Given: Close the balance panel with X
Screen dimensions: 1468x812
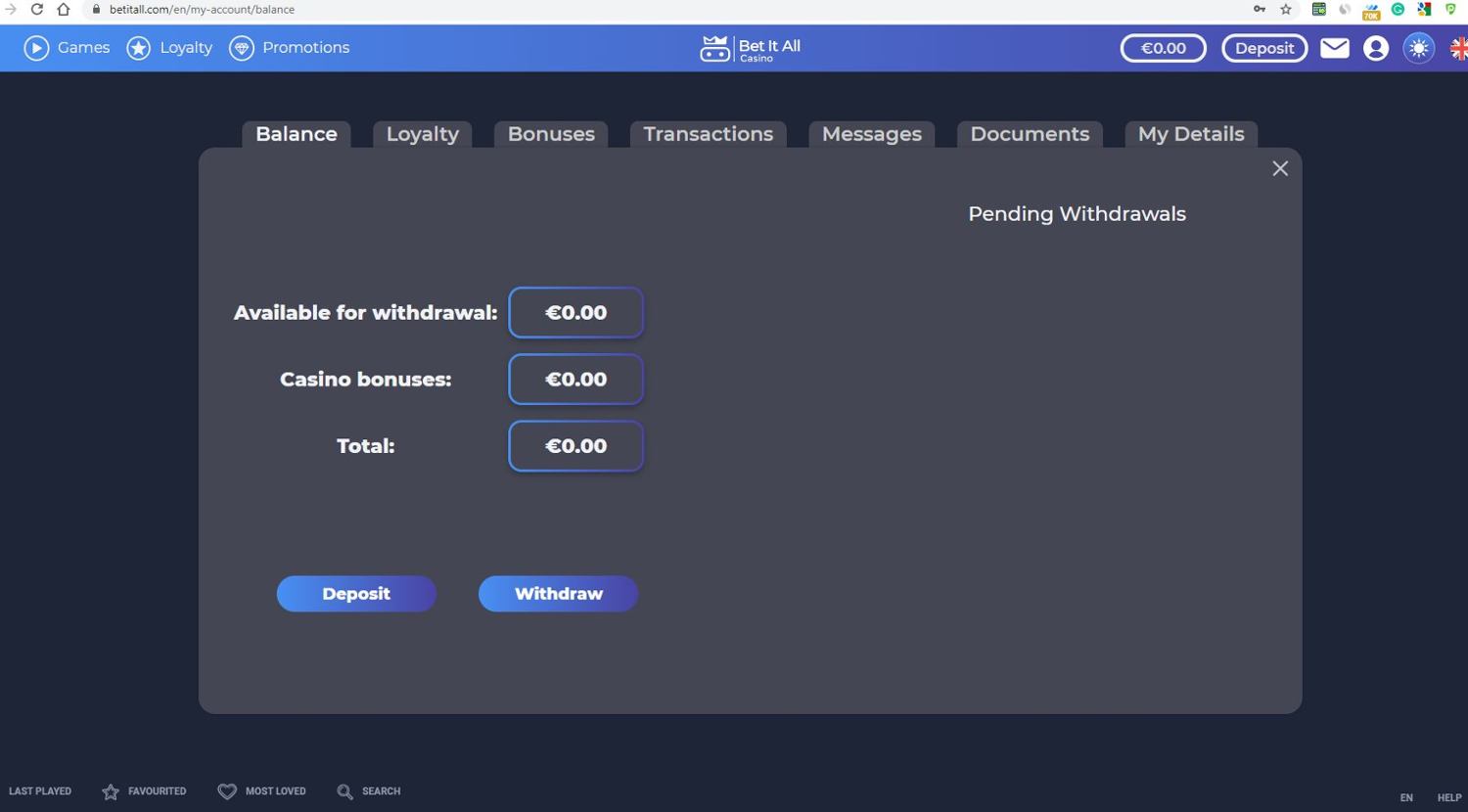Looking at the screenshot, I should coord(1280,169).
